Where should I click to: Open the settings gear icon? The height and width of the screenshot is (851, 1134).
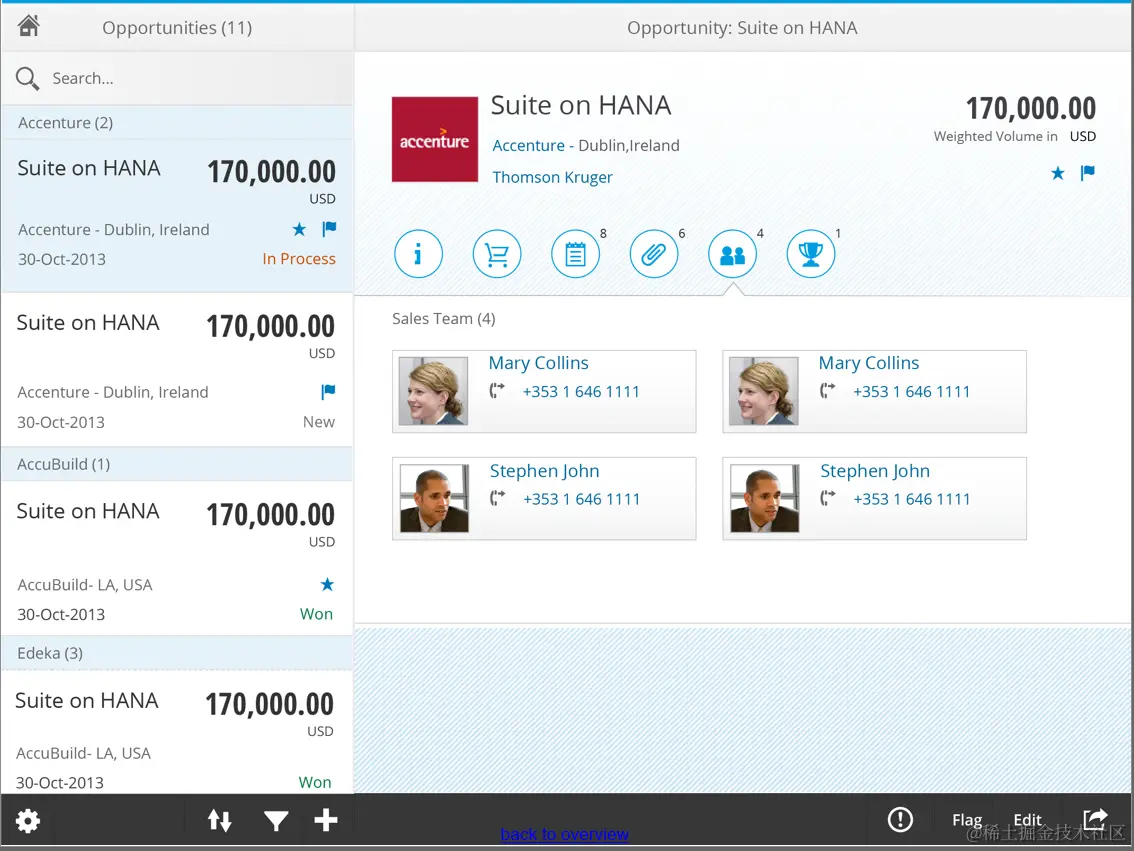(27, 821)
